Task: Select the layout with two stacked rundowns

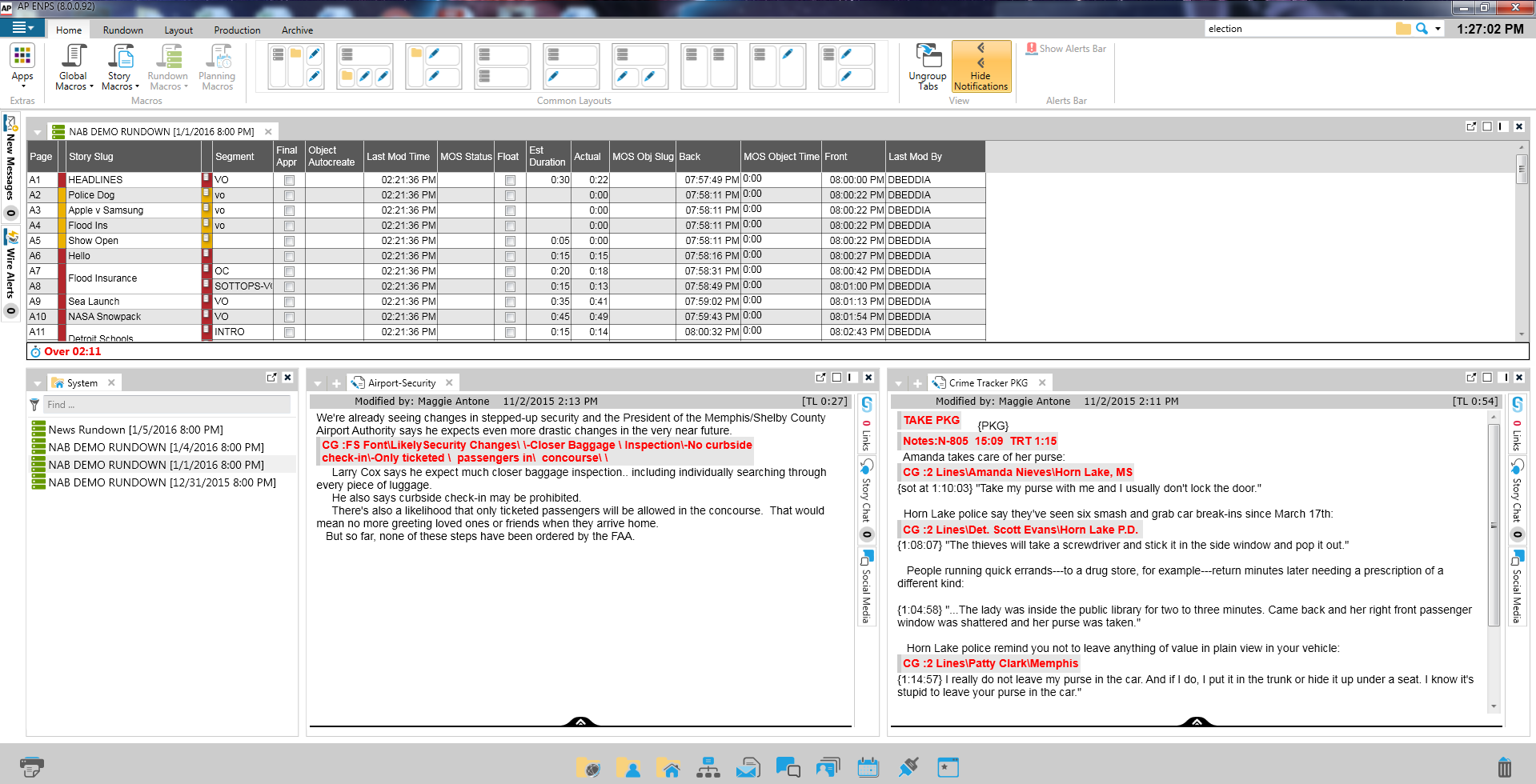Action: coord(502,66)
